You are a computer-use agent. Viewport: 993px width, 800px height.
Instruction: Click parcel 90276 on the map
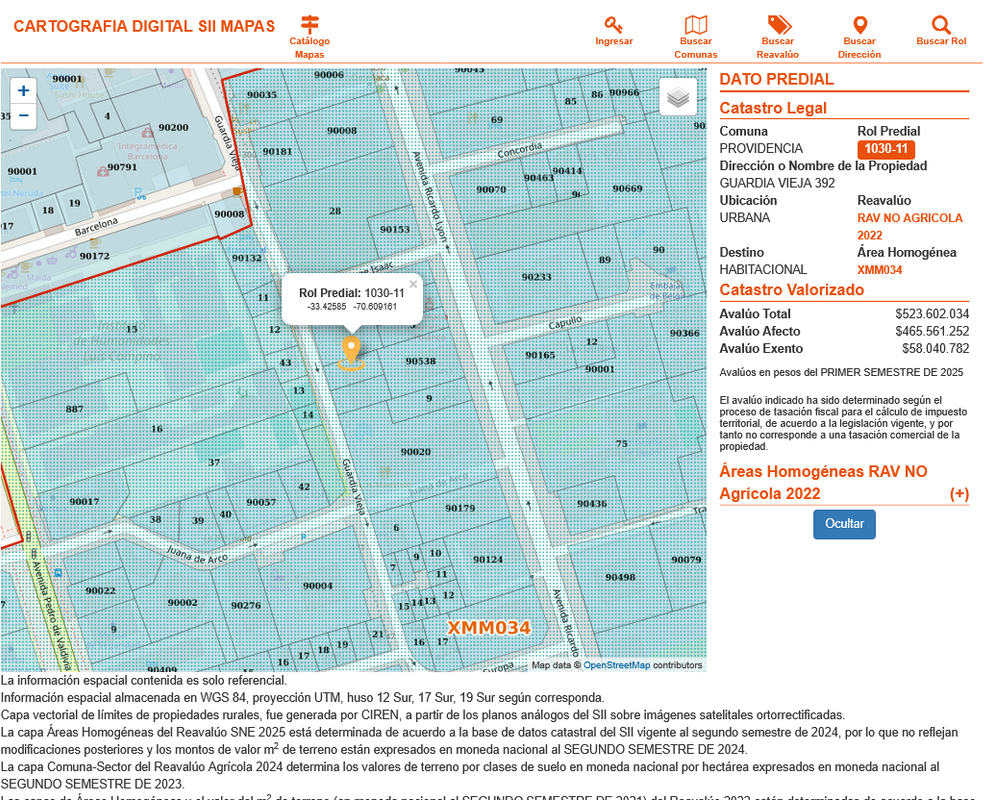tap(246, 605)
